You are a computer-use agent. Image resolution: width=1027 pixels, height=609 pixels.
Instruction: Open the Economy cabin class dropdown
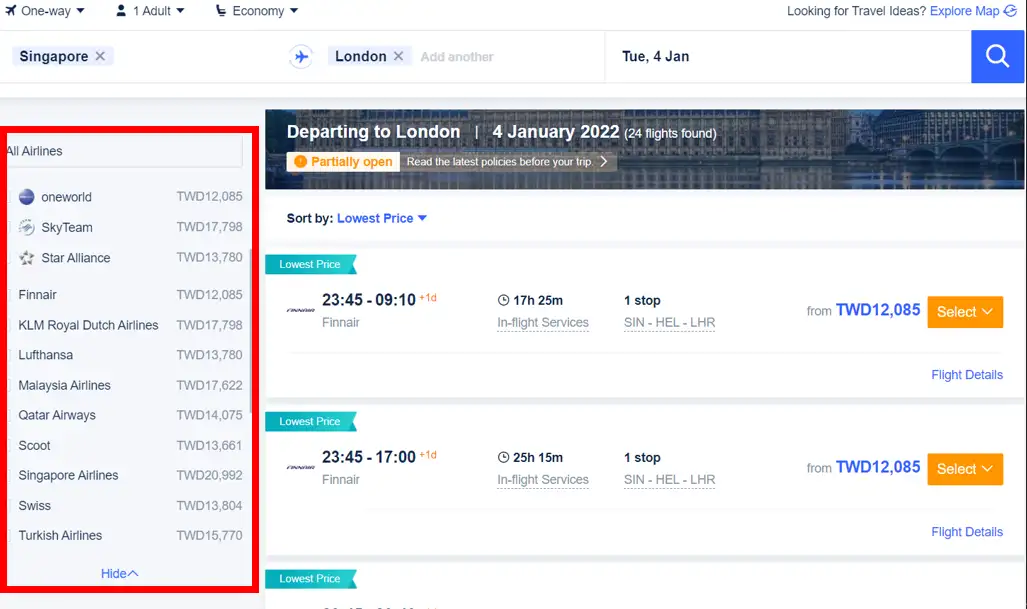(257, 10)
